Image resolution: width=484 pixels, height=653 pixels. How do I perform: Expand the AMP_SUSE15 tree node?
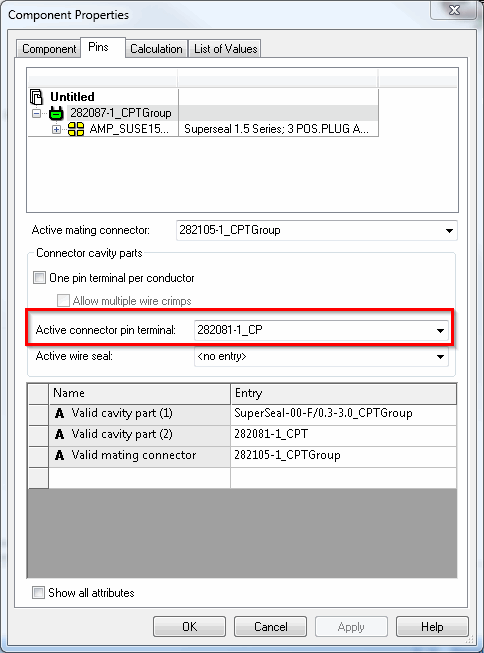click(57, 130)
